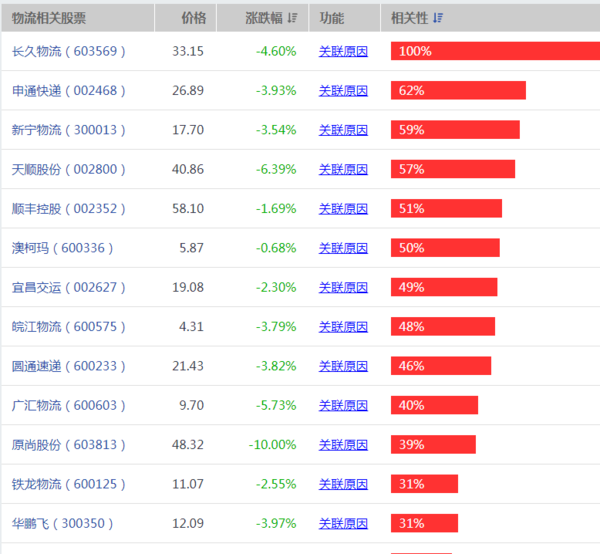Click the 40% correlation bar
The image size is (600, 554).
click(435, 405)
